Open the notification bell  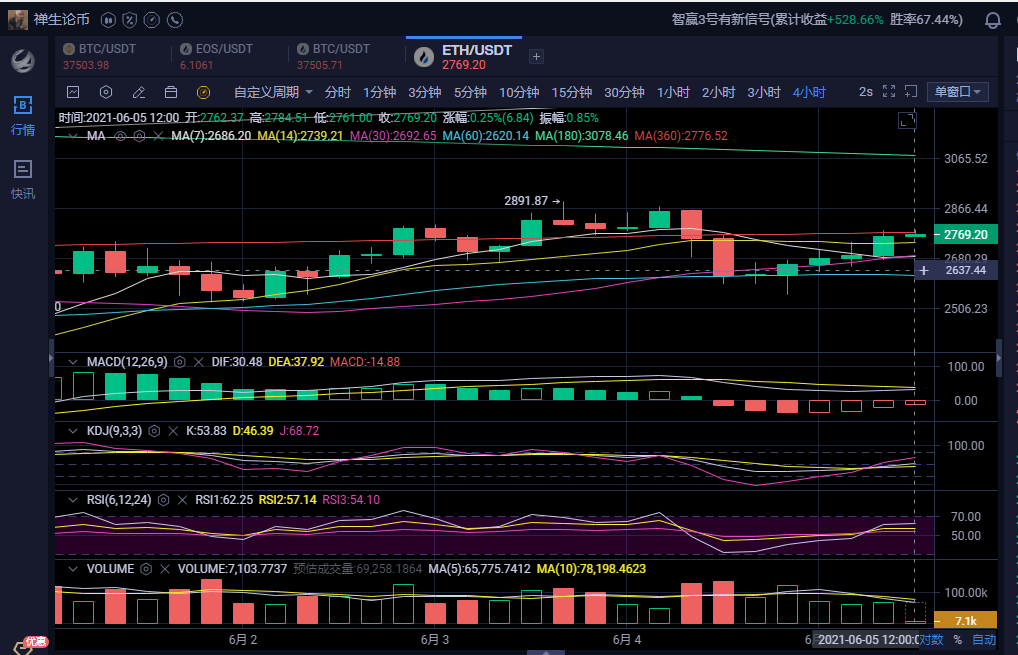(993, 21)
